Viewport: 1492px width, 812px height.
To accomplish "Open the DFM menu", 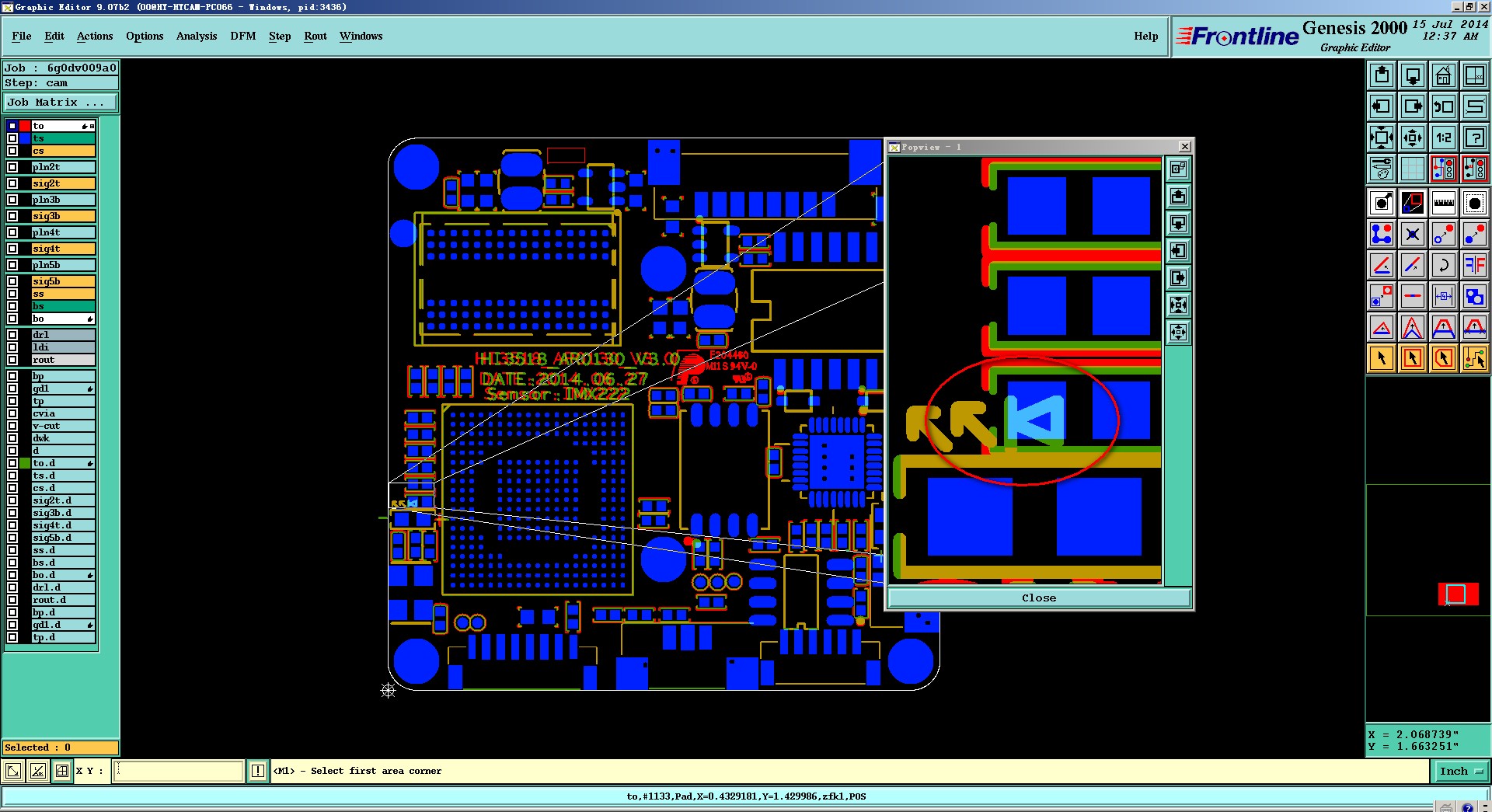I will click(x=242, y=36).
